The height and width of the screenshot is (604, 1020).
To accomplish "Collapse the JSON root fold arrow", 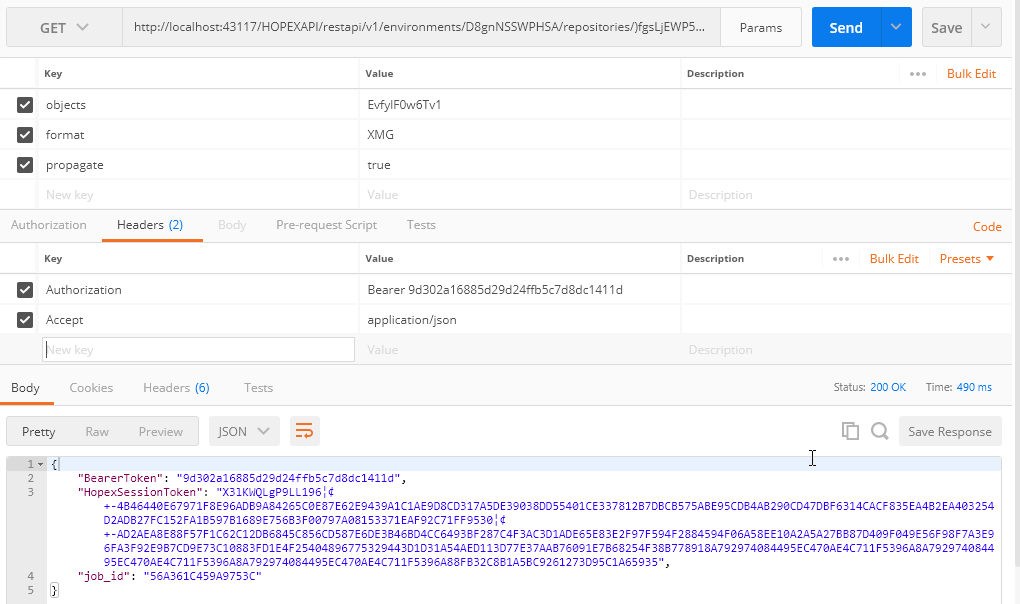I will 41,464.
